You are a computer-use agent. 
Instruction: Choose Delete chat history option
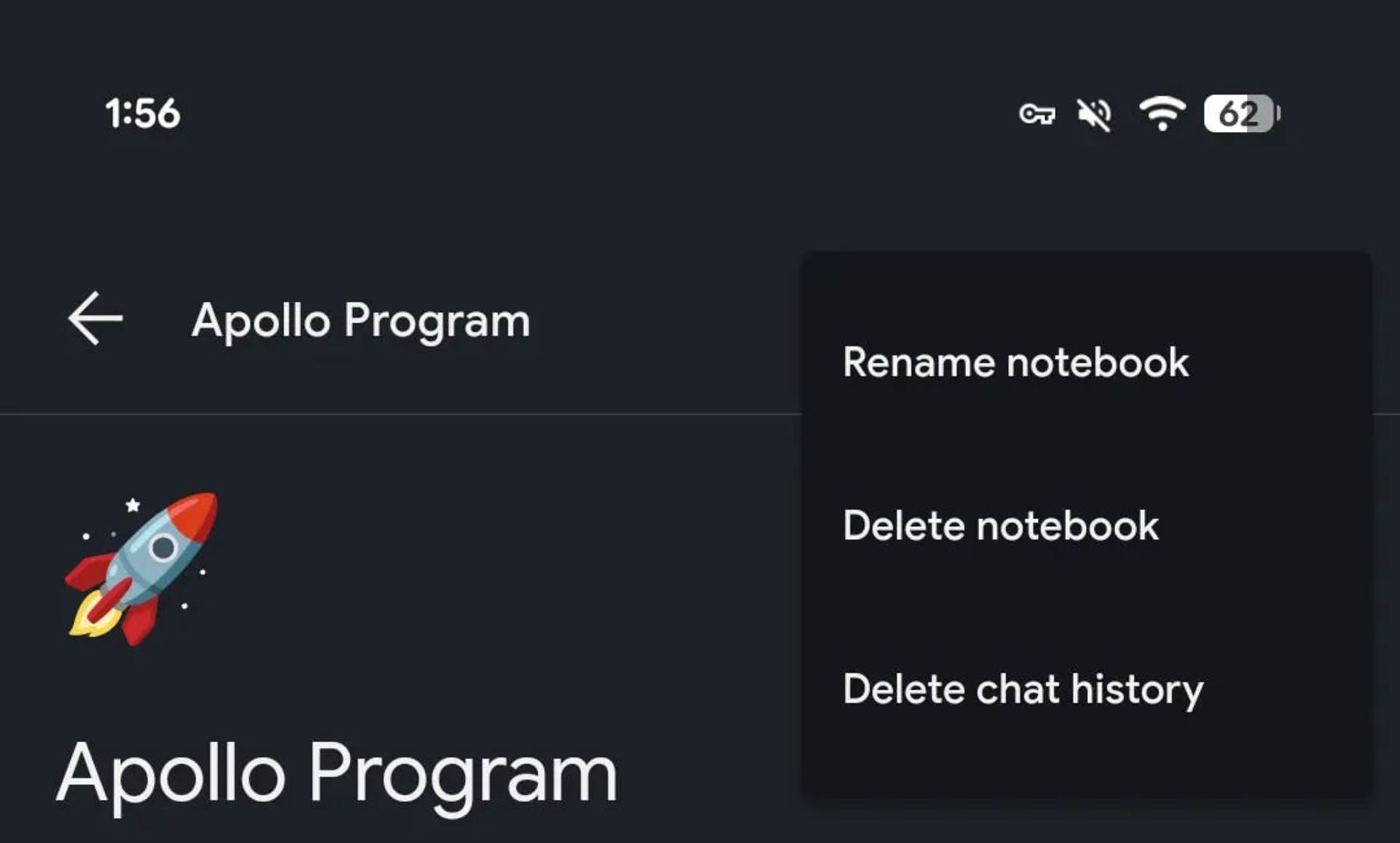coord(1022,688)
